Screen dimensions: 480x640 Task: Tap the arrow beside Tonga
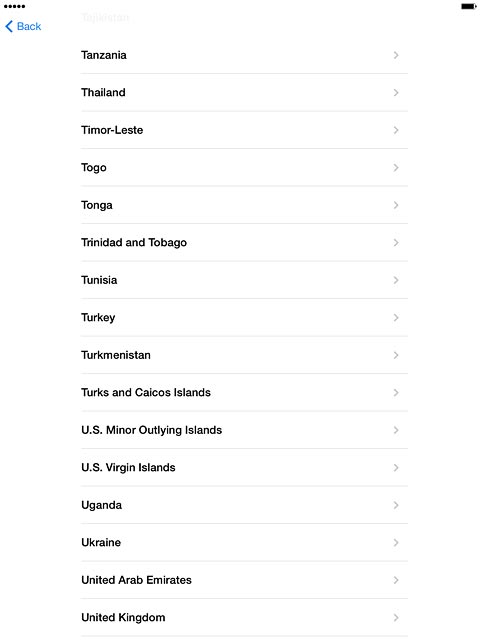(396, 205)
